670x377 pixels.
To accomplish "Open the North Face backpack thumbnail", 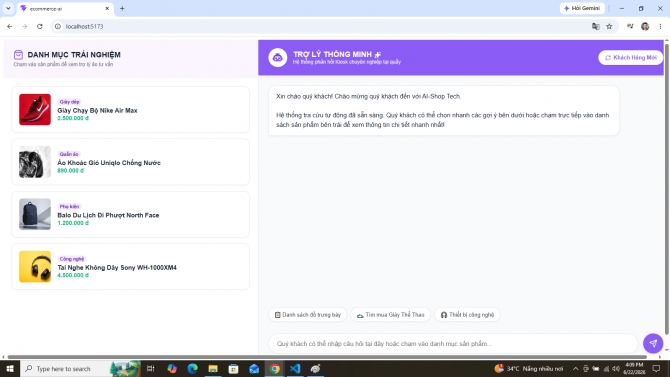I will tap(35, 214).
